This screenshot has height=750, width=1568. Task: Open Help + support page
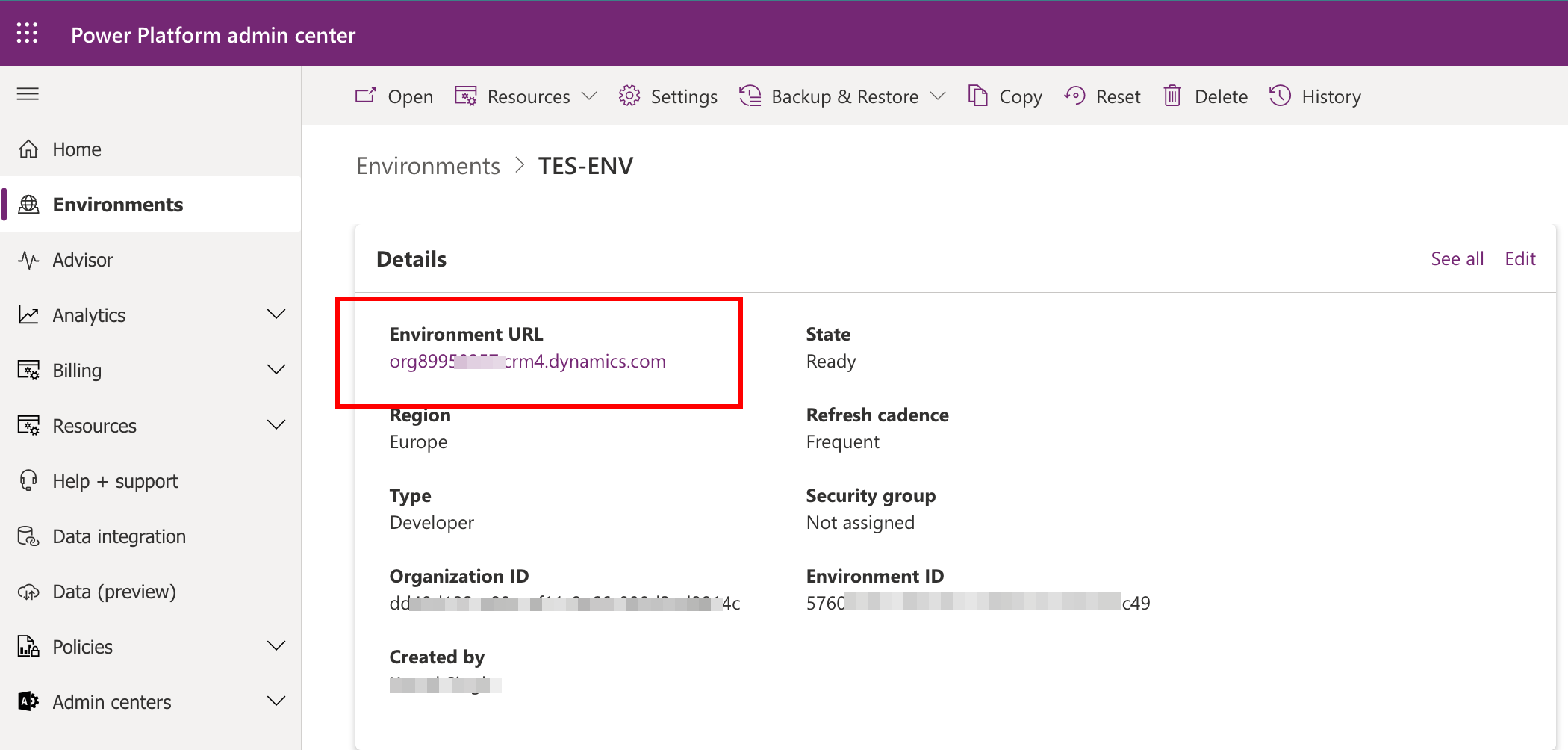(151, 481)
